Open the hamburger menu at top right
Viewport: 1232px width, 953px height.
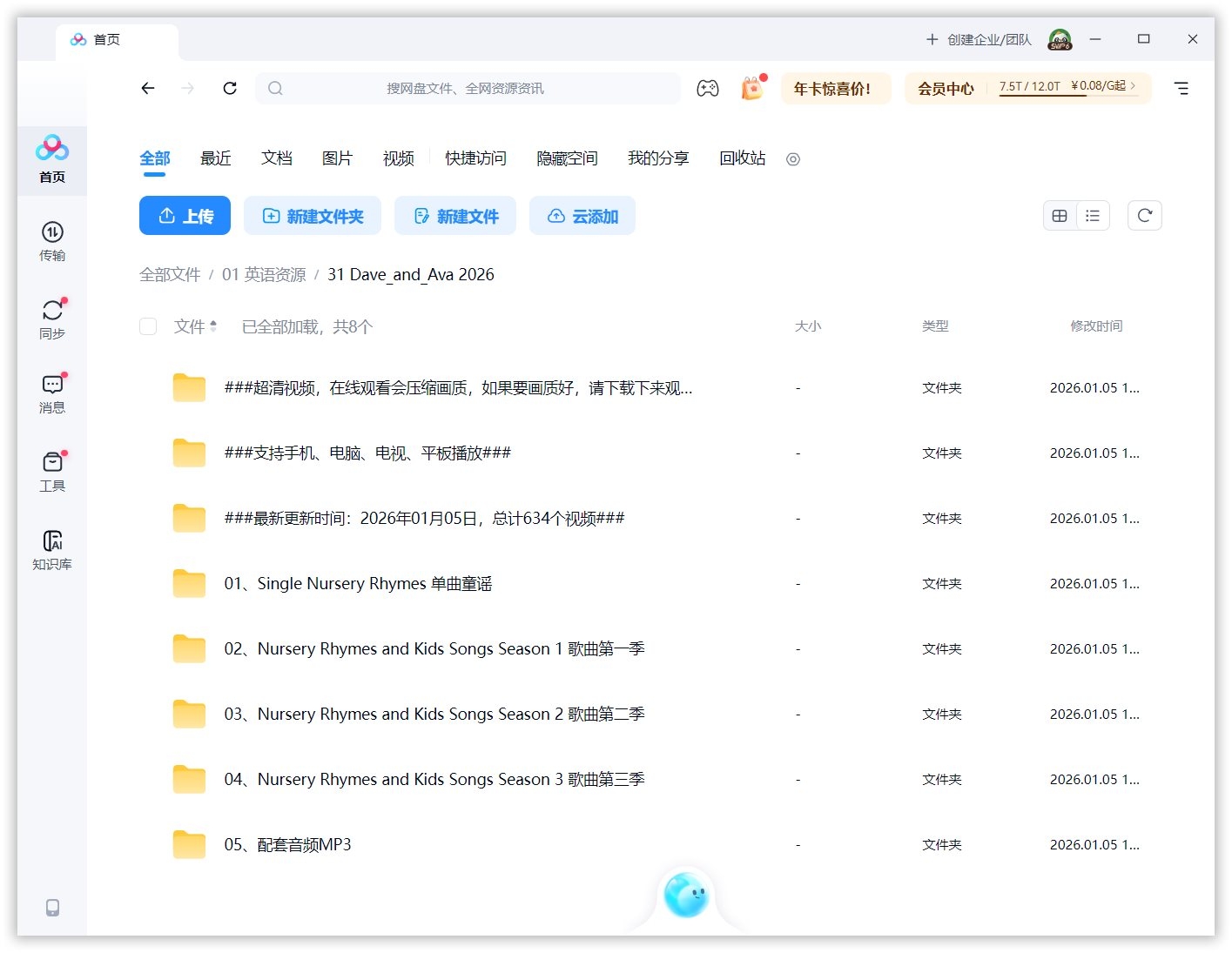(x=1182, y=88)
